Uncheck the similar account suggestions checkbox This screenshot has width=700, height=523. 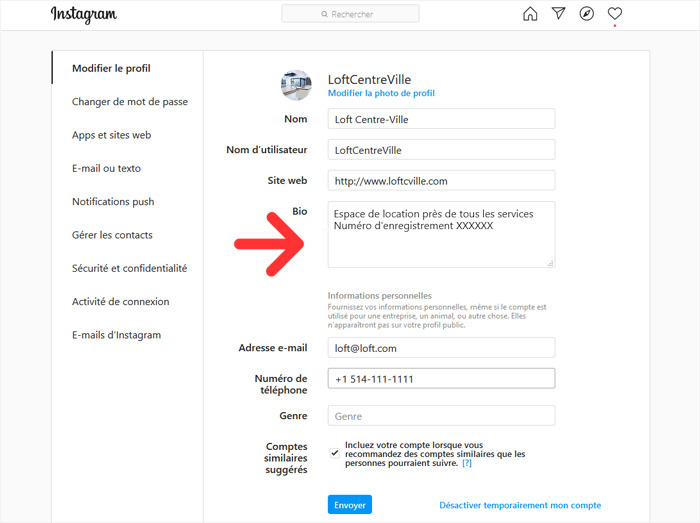pos(334,453)
